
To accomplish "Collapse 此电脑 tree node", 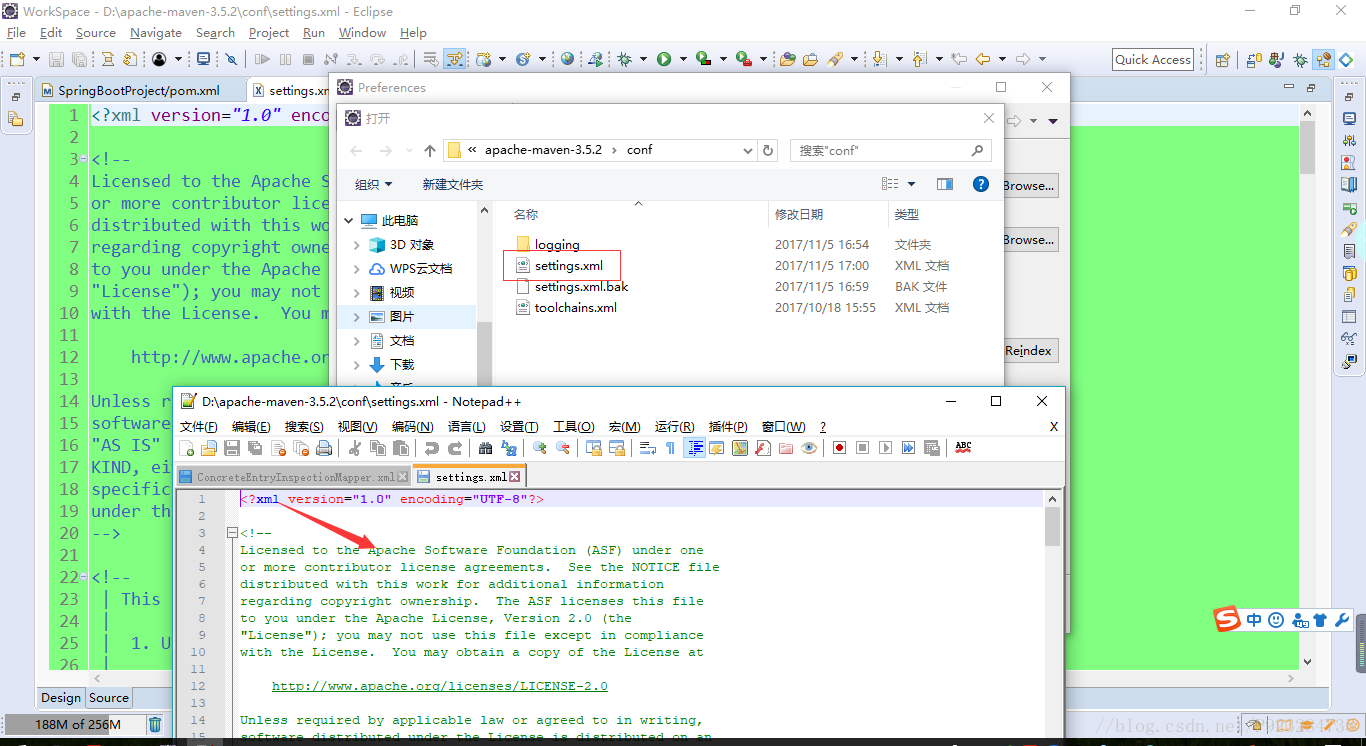I will point(347,221).
